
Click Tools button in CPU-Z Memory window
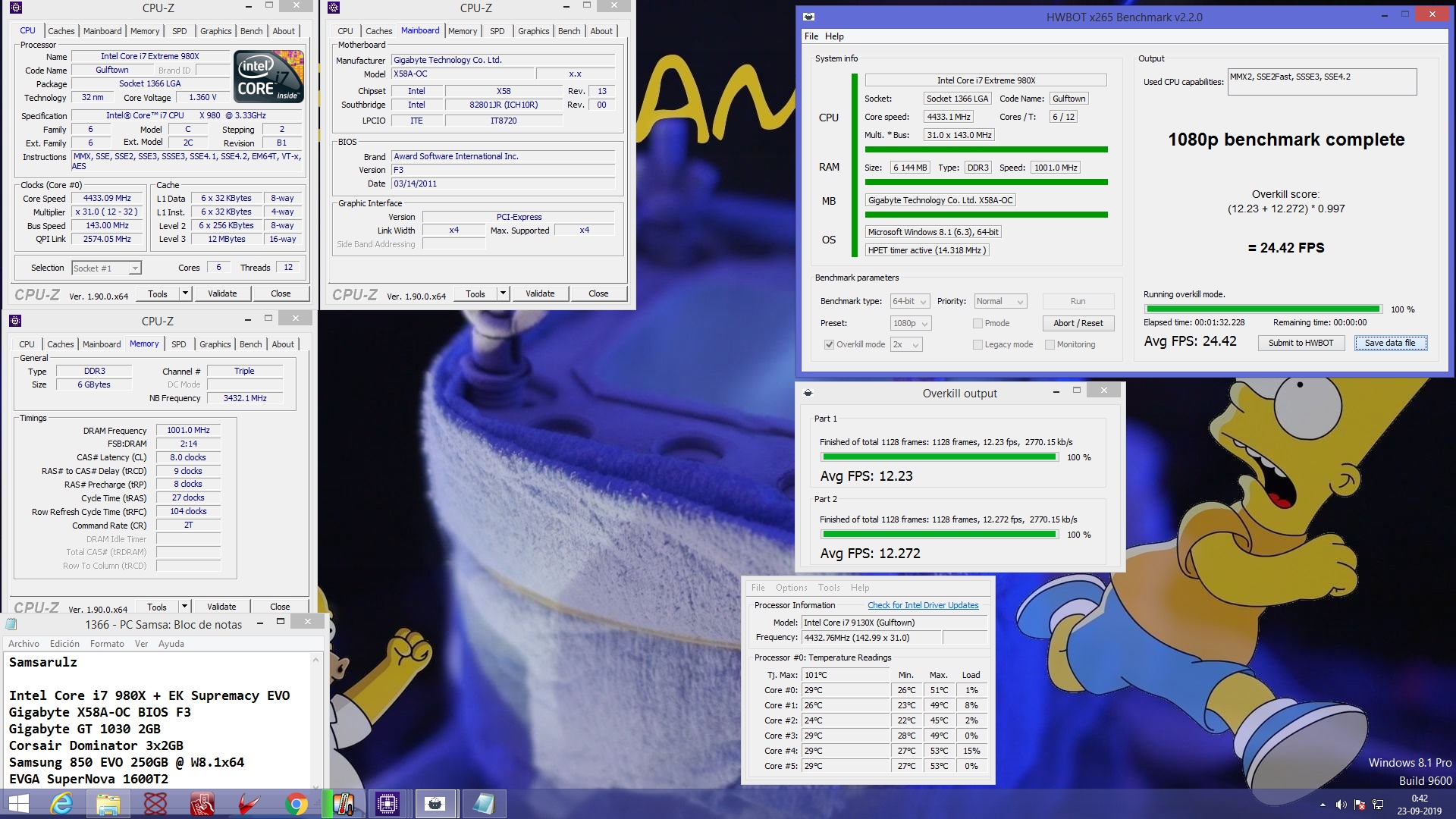157,607
